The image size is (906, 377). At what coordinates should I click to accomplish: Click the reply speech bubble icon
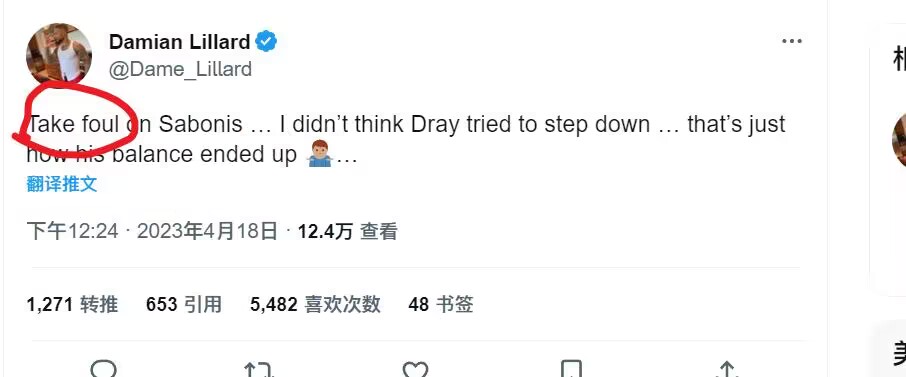tap(103, 369)
